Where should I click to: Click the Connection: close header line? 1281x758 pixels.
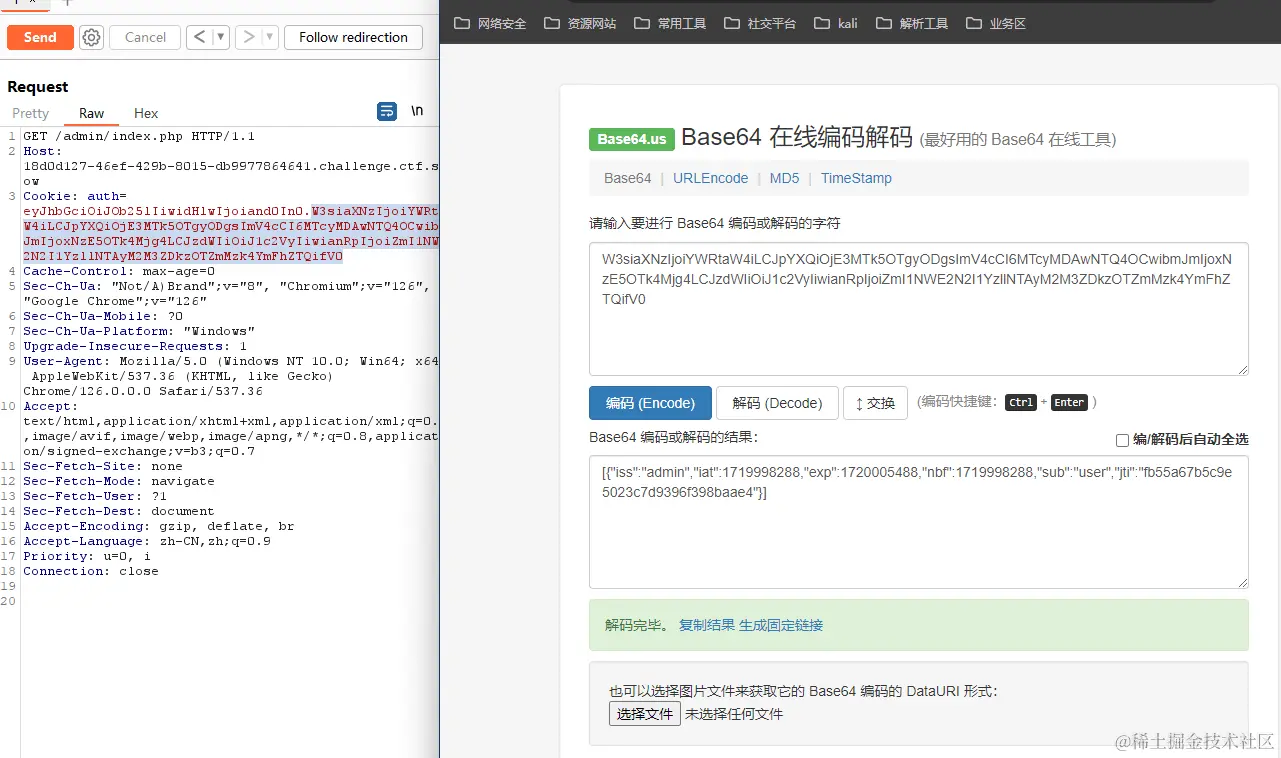[91, 571]
